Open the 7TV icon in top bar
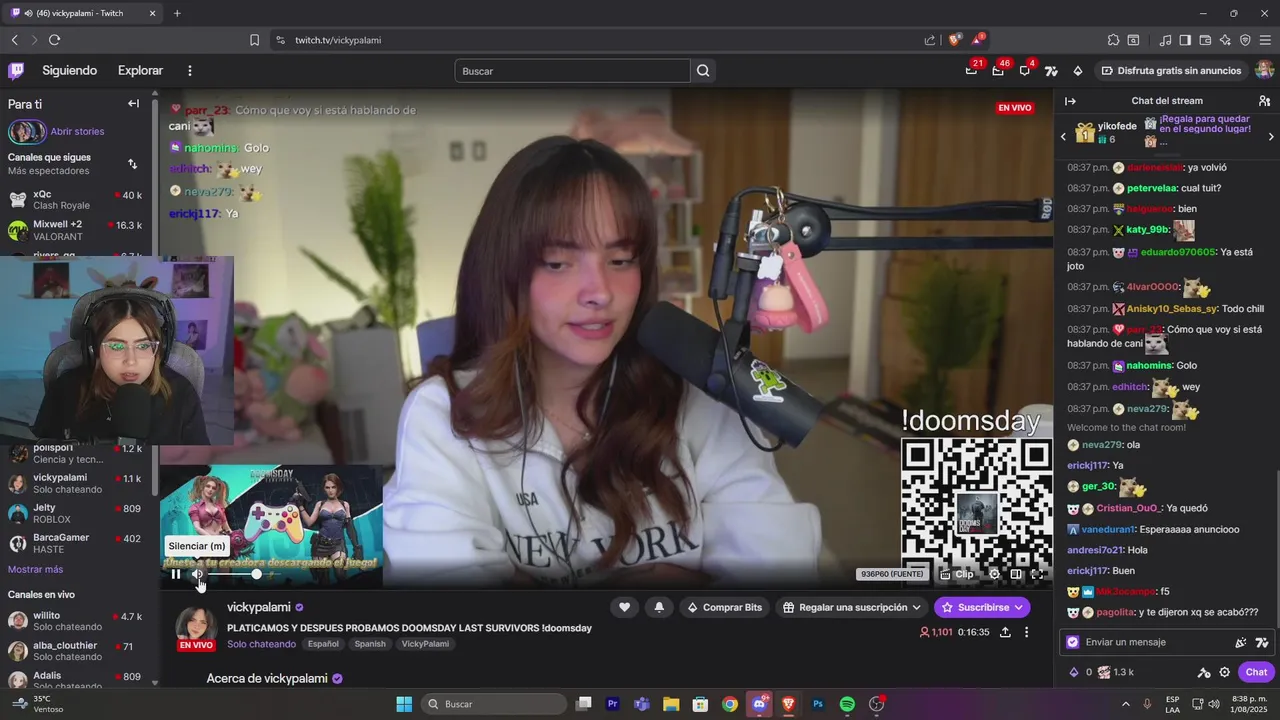 click(x=1051, y=70)
